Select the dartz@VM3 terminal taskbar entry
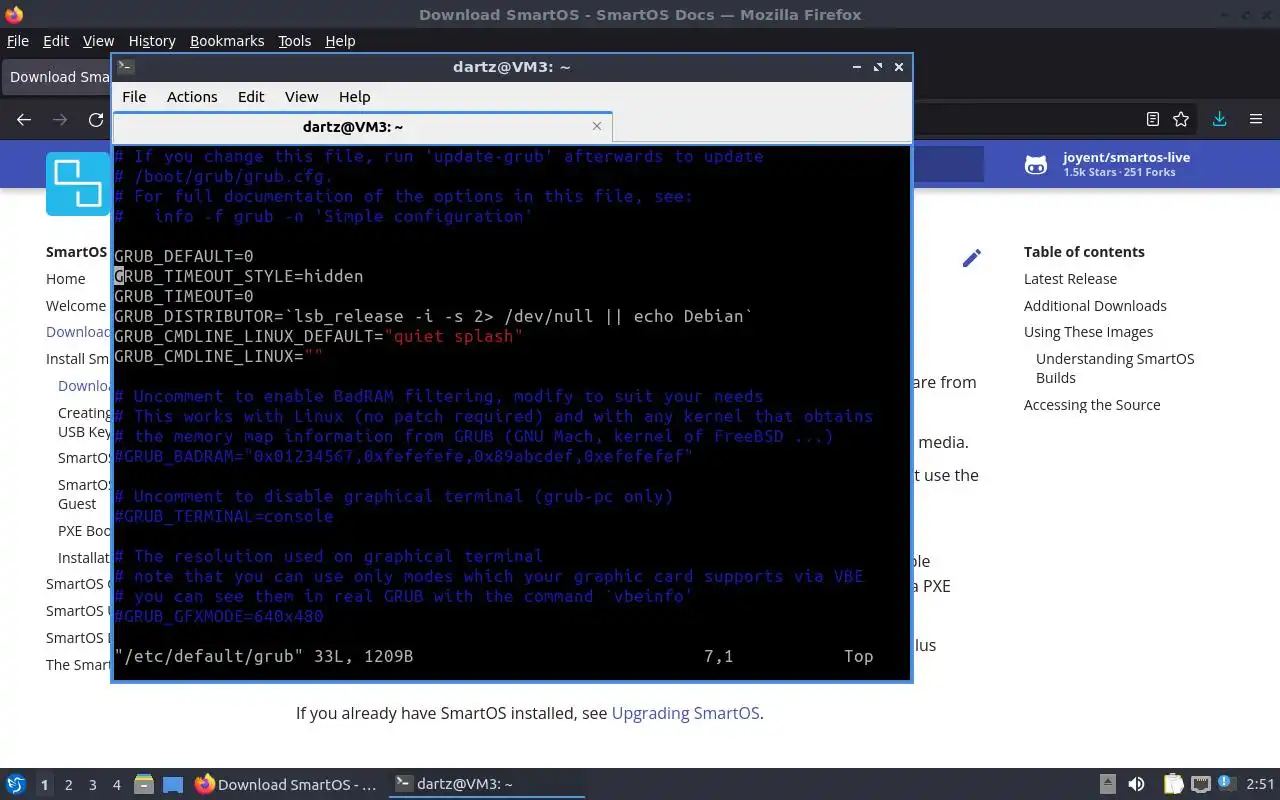Screen dimensions: 1280x800 click(x=486, y=785)
